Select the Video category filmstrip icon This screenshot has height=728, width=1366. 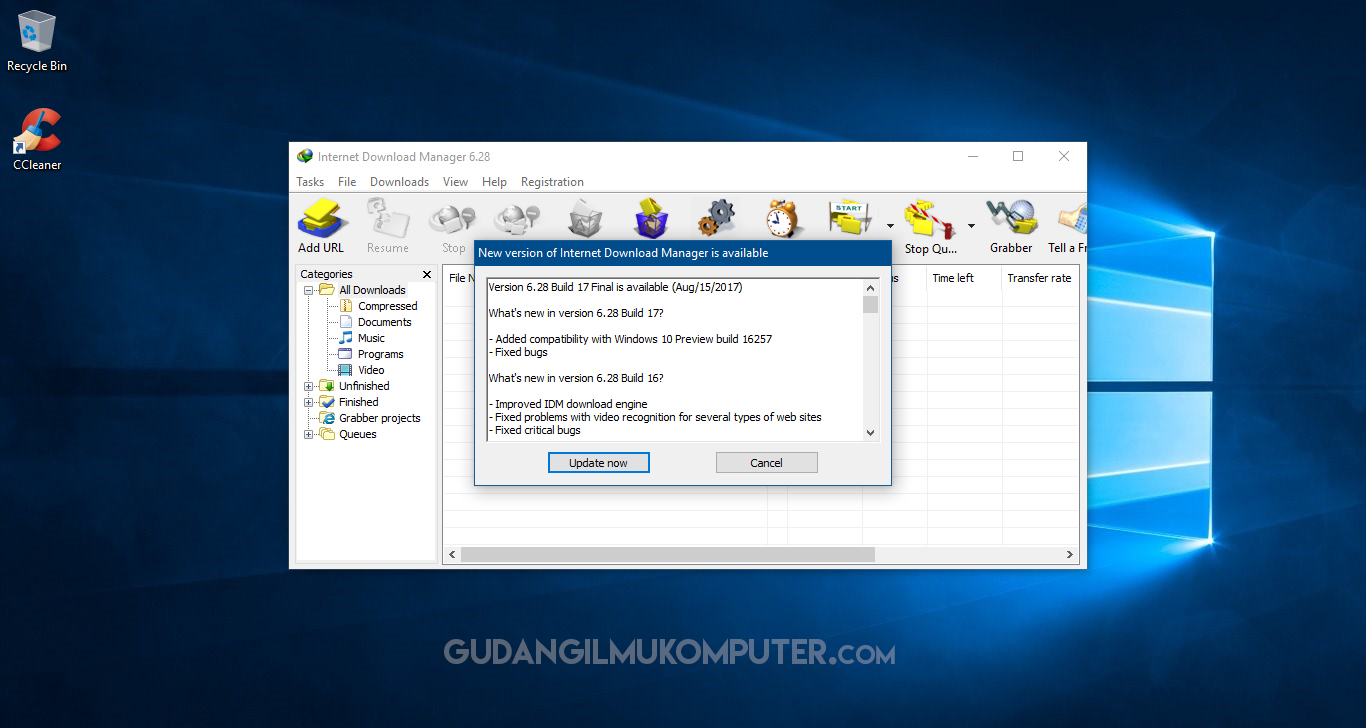click(x=346, y=370)
